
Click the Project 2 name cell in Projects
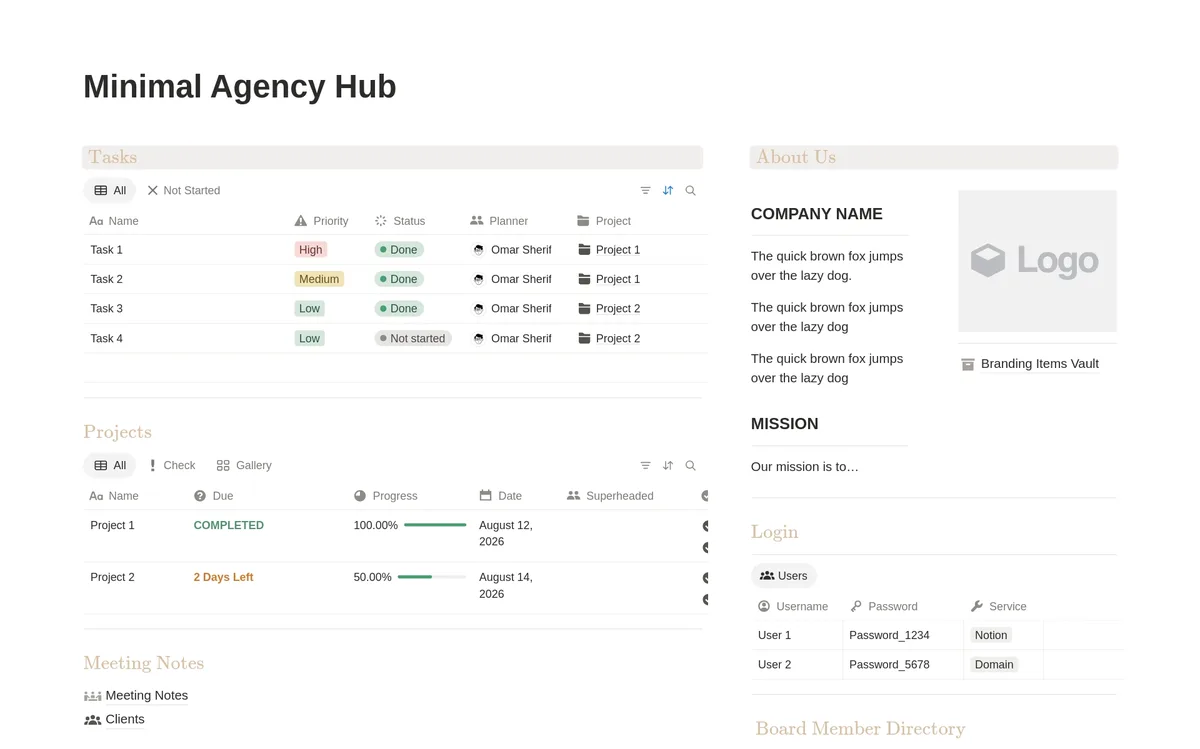pyautogui.click(x=136, y=588)
